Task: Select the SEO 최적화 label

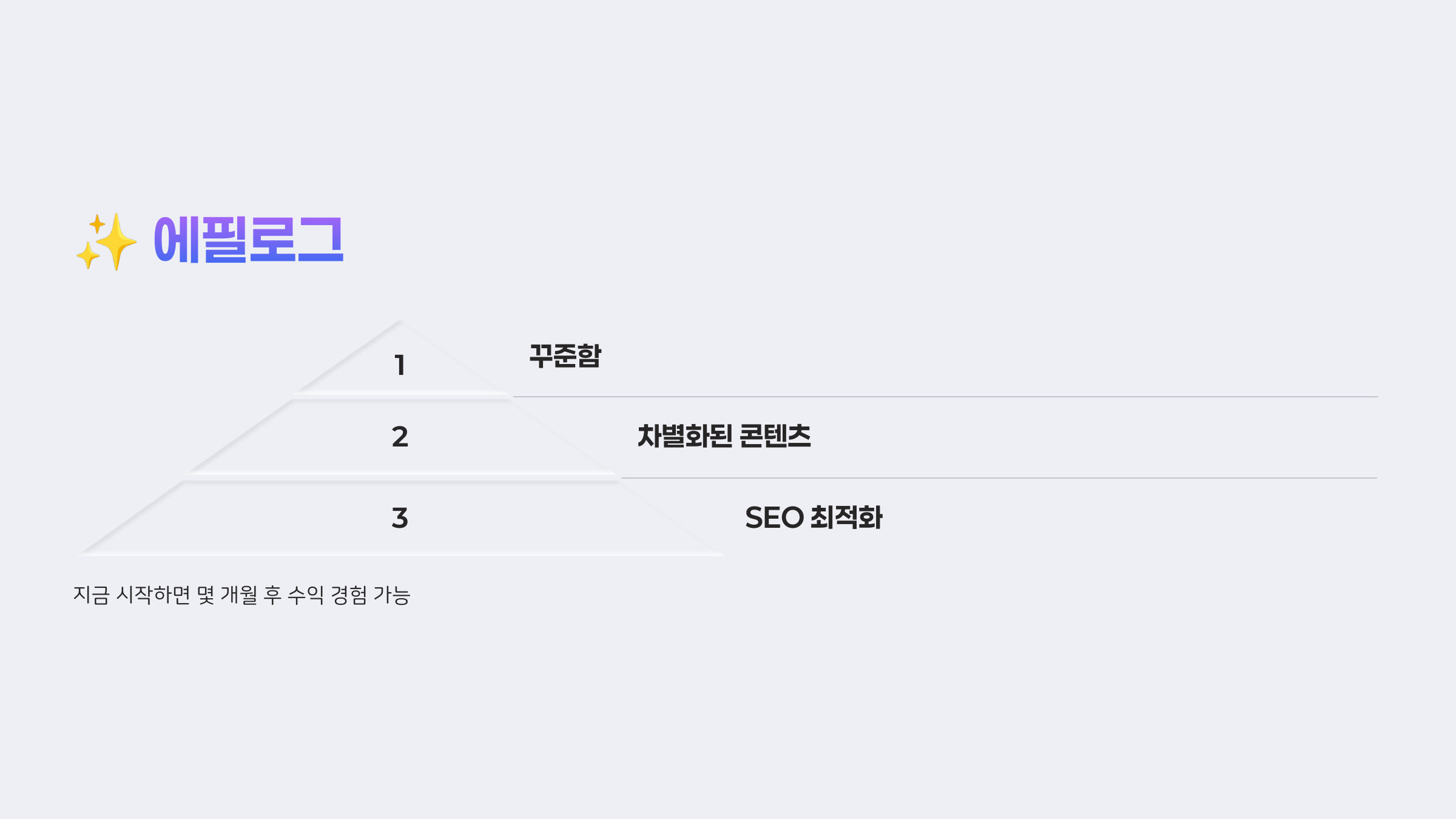Action: point(814,517)
